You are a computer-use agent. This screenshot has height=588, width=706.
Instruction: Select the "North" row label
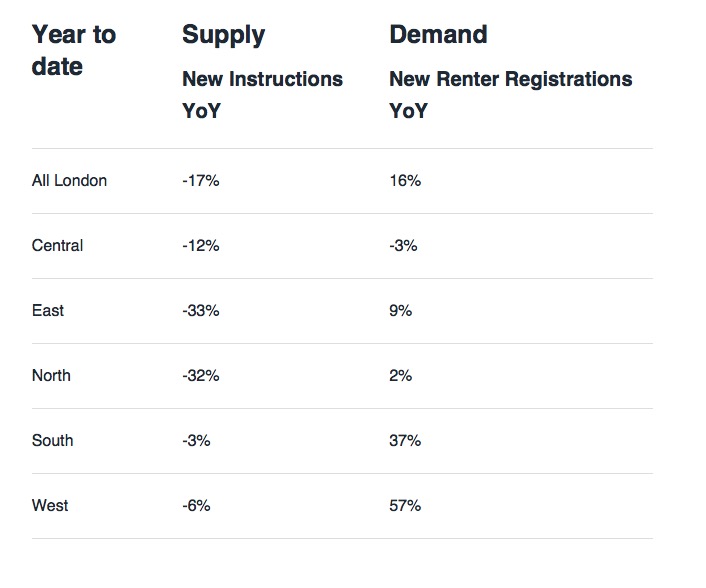pos(51,376)
